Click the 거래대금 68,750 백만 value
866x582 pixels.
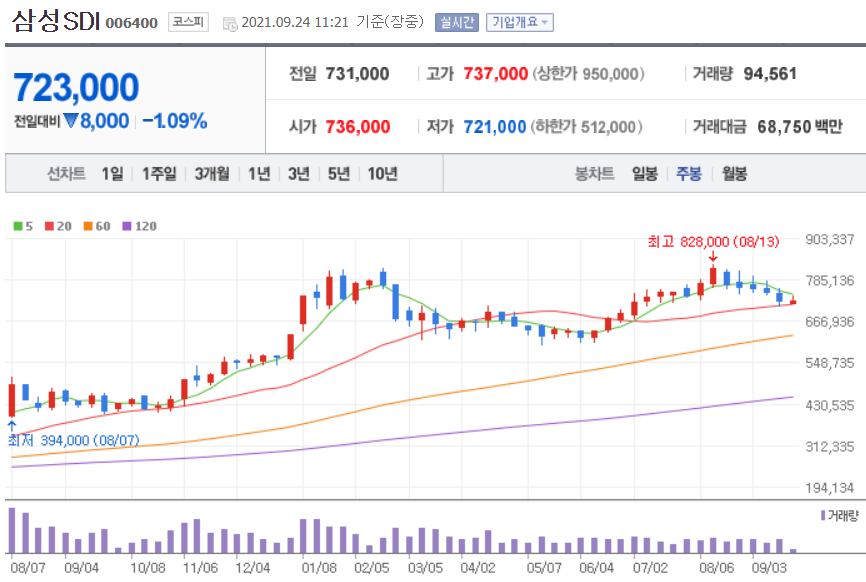(x=800, y=126)
